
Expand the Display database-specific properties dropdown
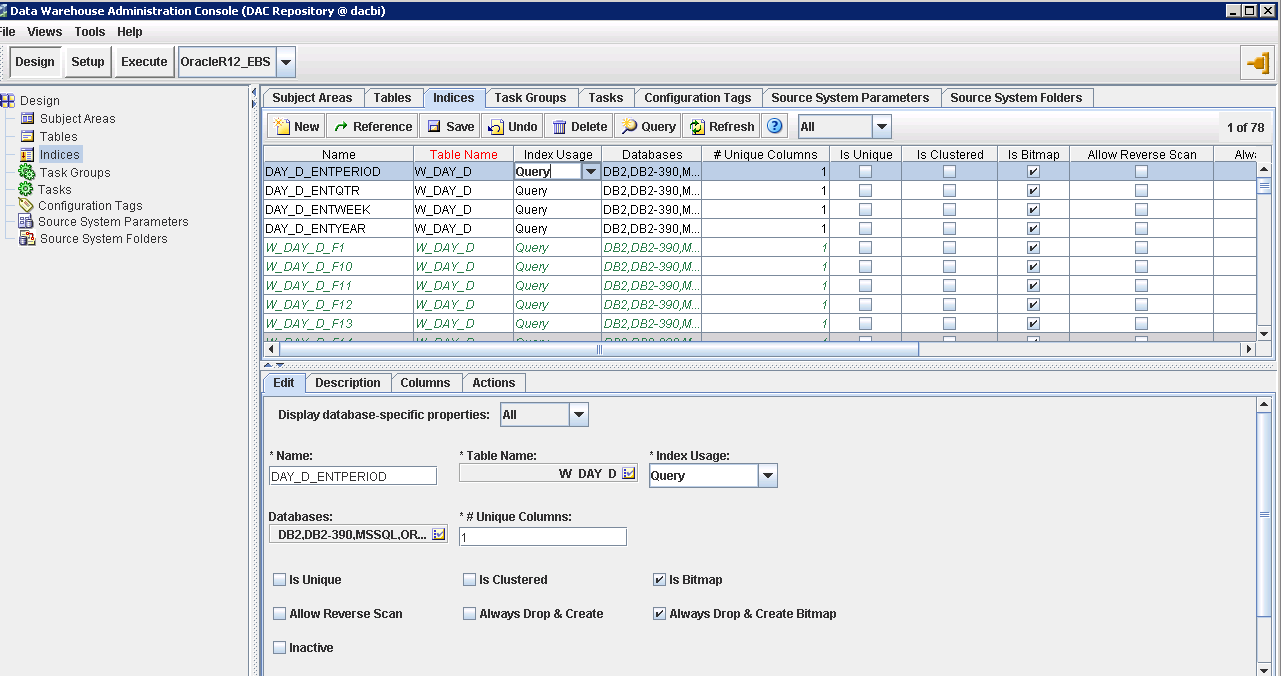pos(577,414)
